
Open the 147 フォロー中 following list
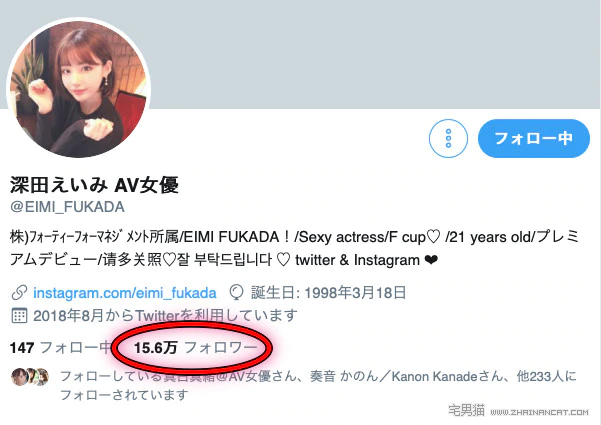(x=61, y=348)
